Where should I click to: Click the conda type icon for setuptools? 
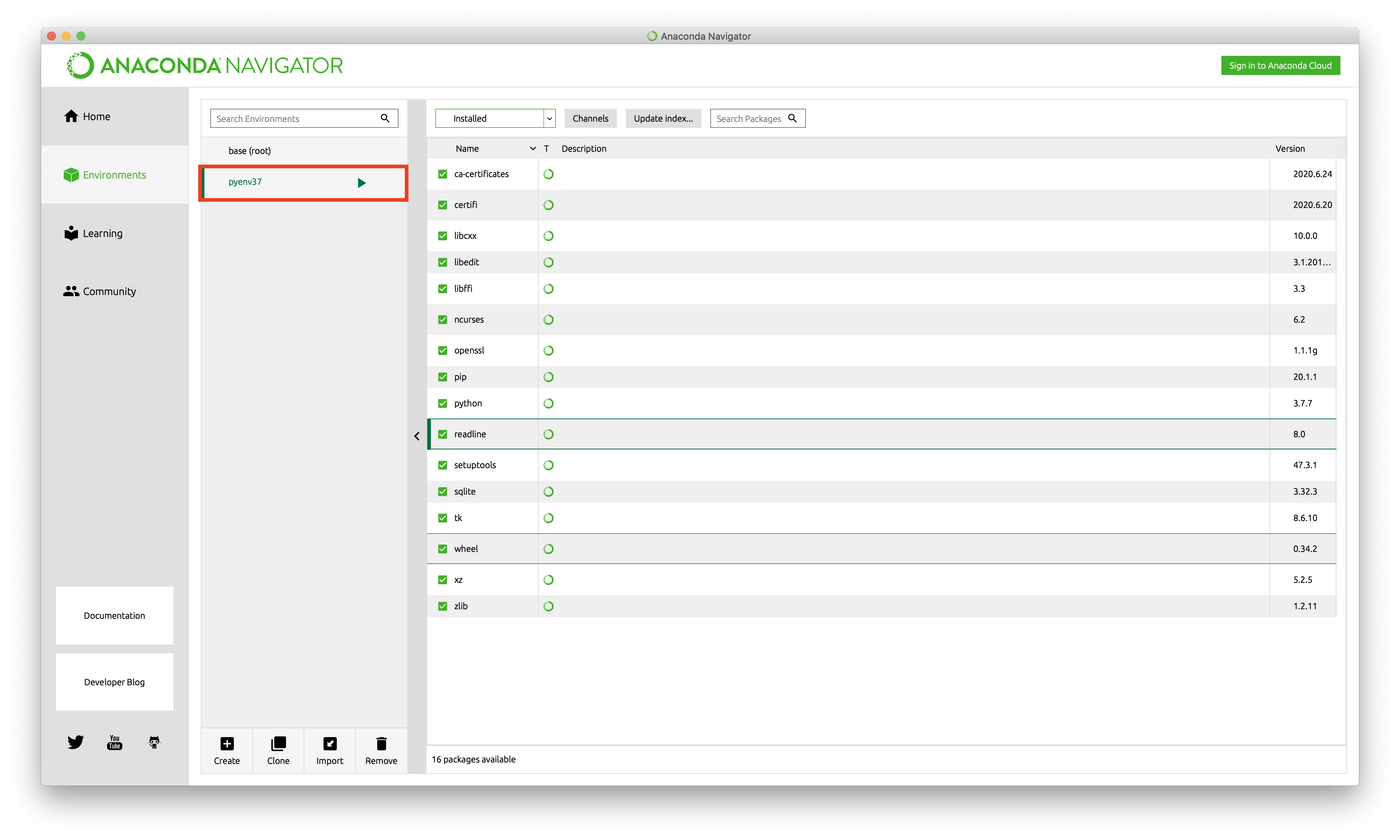click(x=548, y=465)
